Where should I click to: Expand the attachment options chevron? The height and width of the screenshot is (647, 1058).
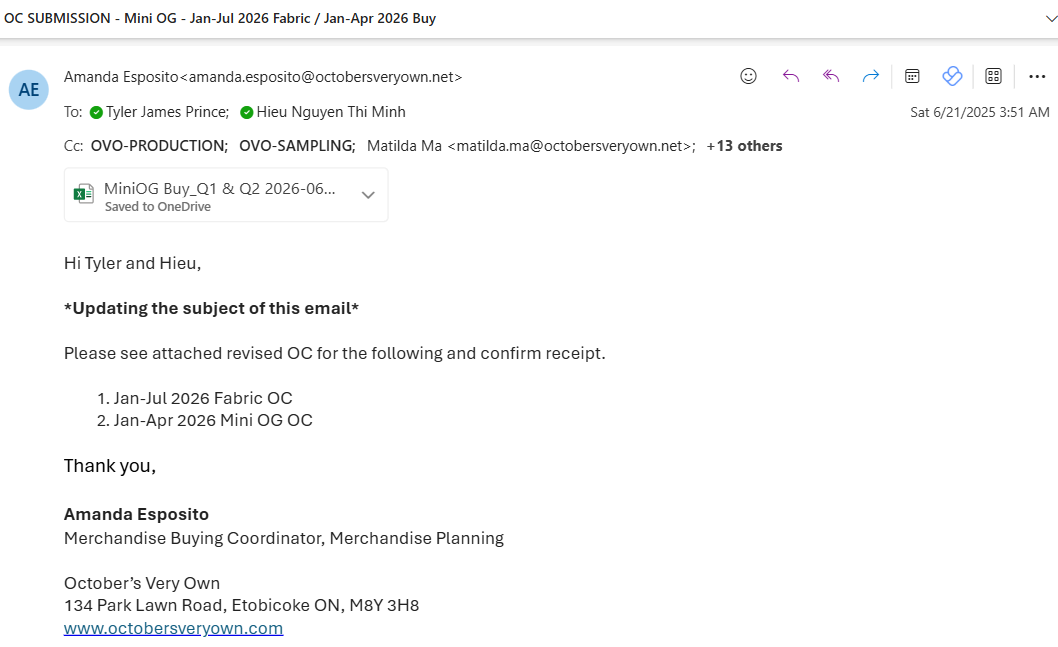click(368, 195)
